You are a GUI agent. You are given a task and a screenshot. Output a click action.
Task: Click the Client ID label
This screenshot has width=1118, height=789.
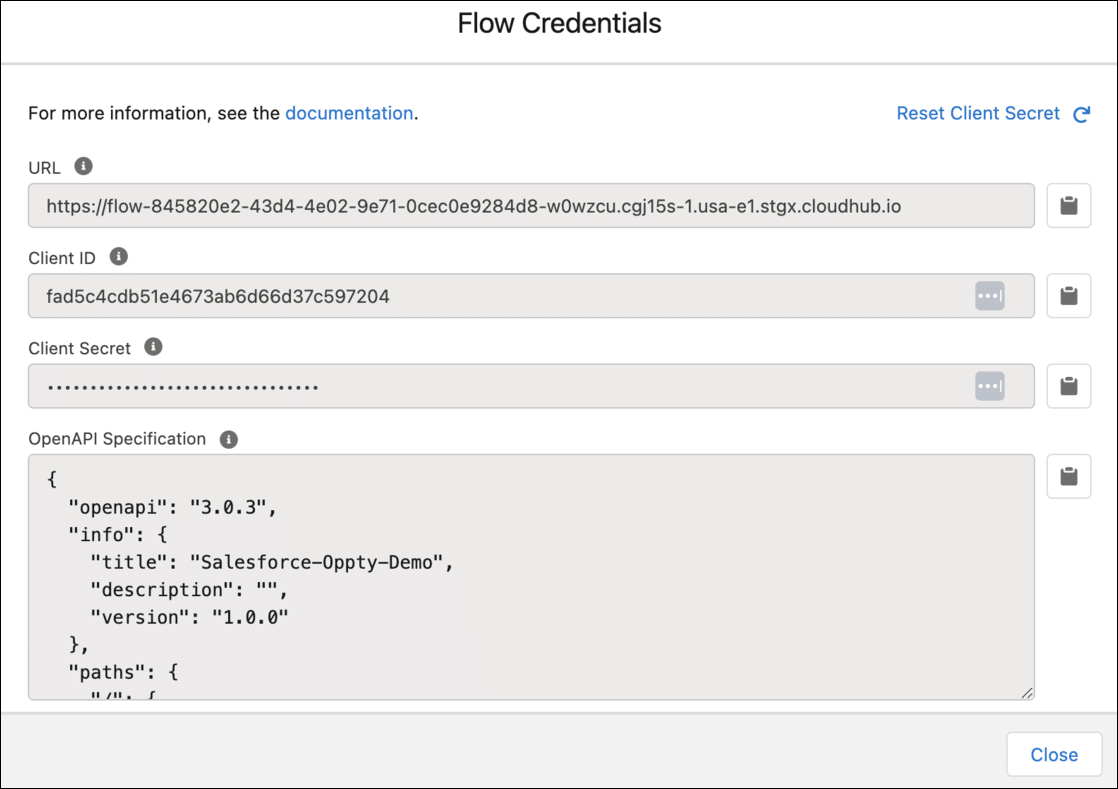(x=62, y=258)
